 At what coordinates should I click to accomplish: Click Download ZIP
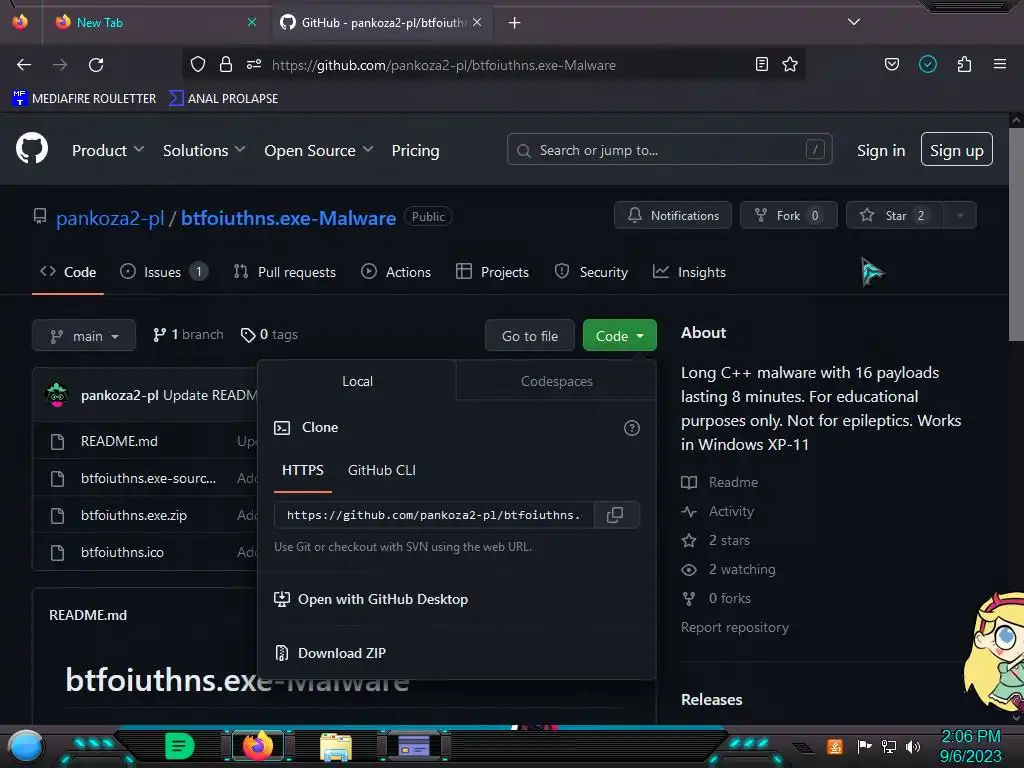[342, 653]
